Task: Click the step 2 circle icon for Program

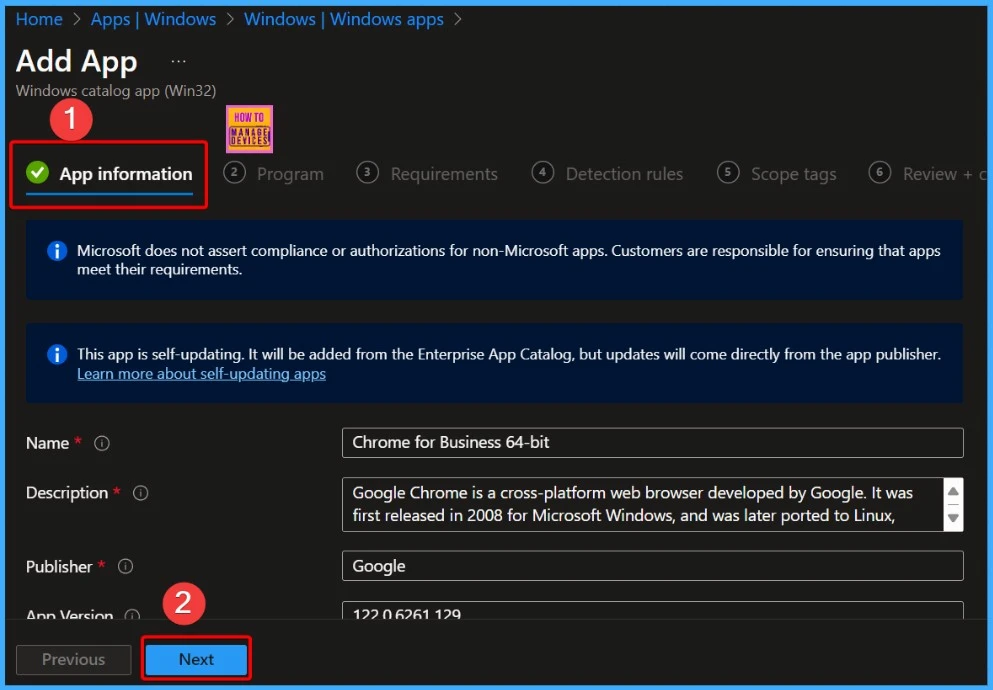Action: click(x=234, y=172)
